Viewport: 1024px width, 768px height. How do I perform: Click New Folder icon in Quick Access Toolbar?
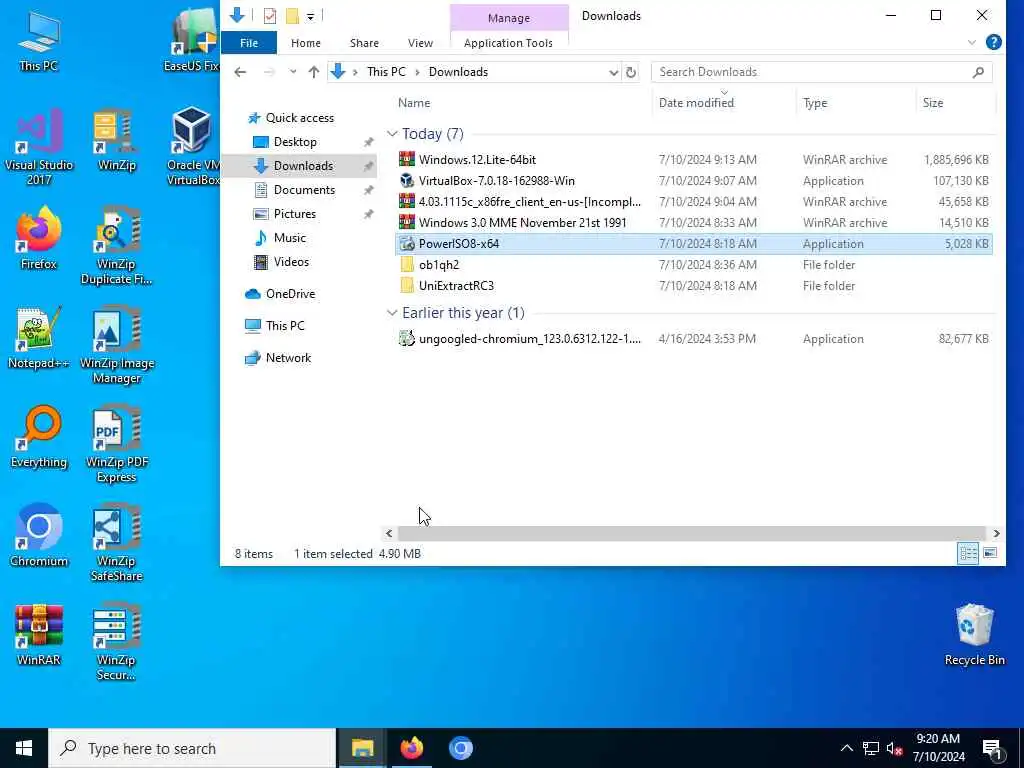292,16
